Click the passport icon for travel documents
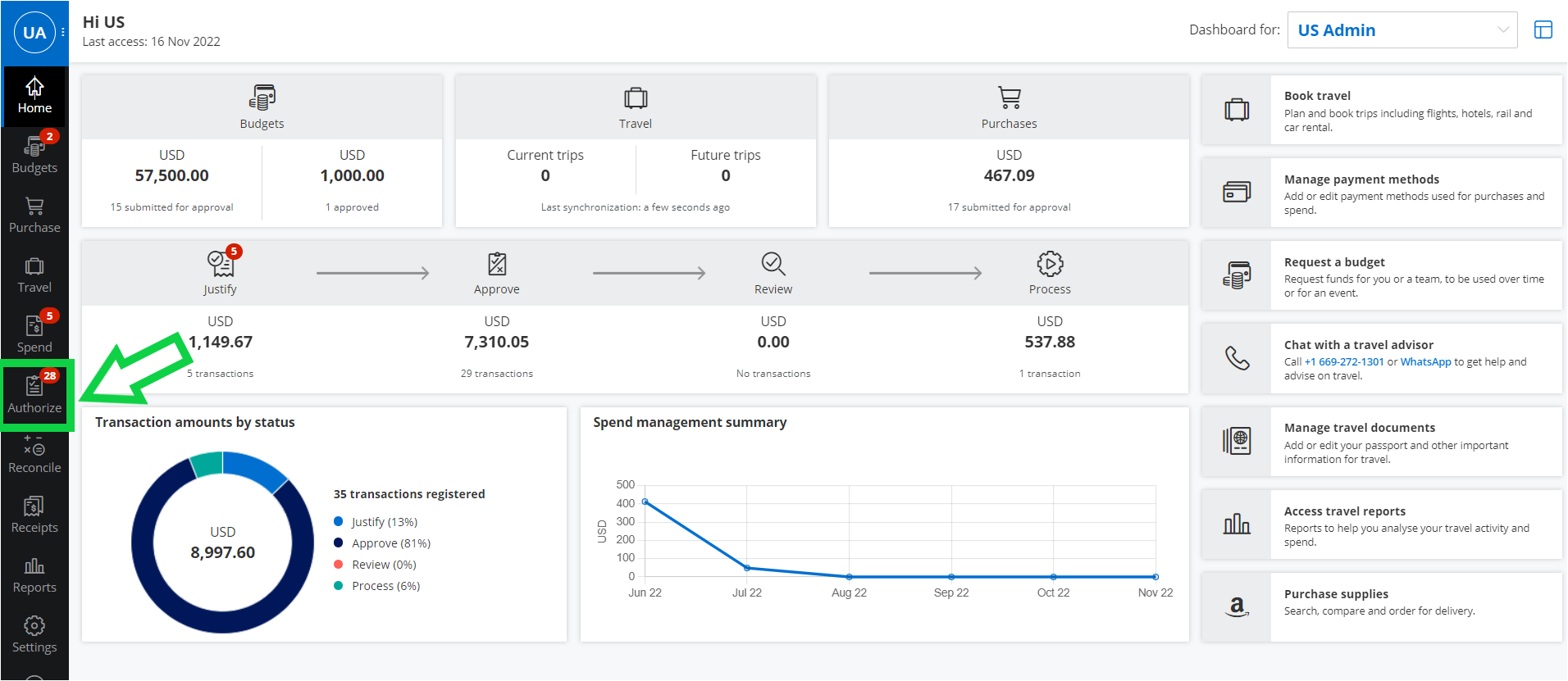Viewport: 1568px width, 681px height. tap(1237, 441)
